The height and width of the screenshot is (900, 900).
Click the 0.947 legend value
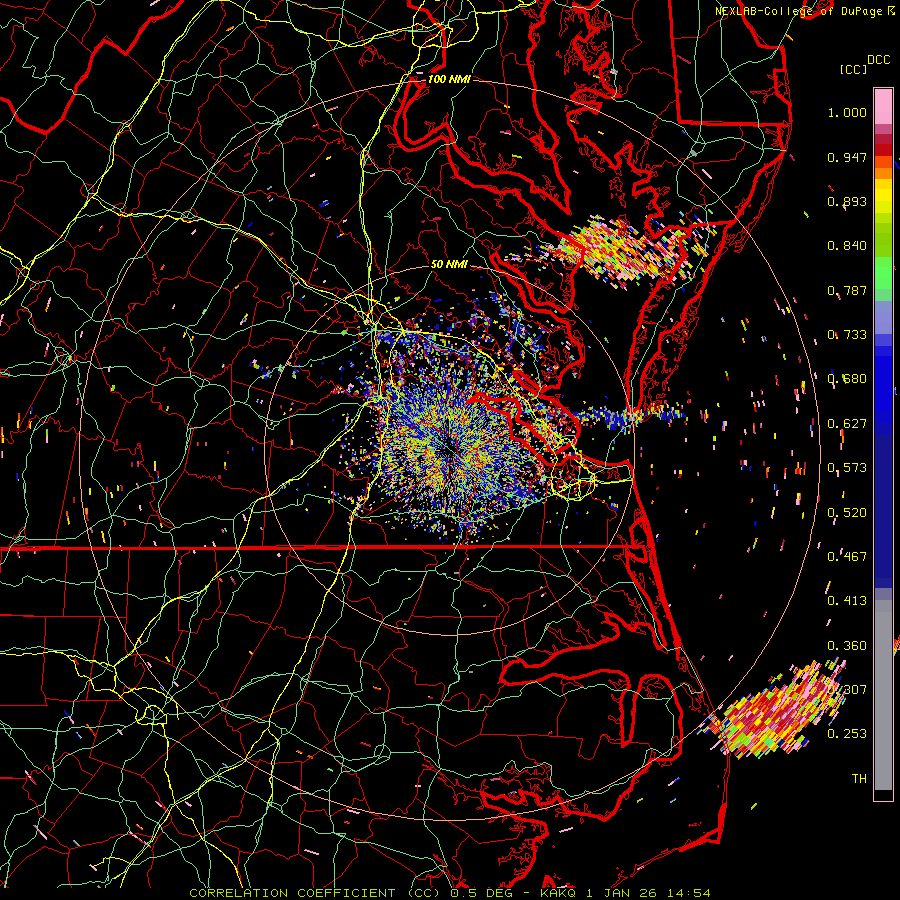847,157
